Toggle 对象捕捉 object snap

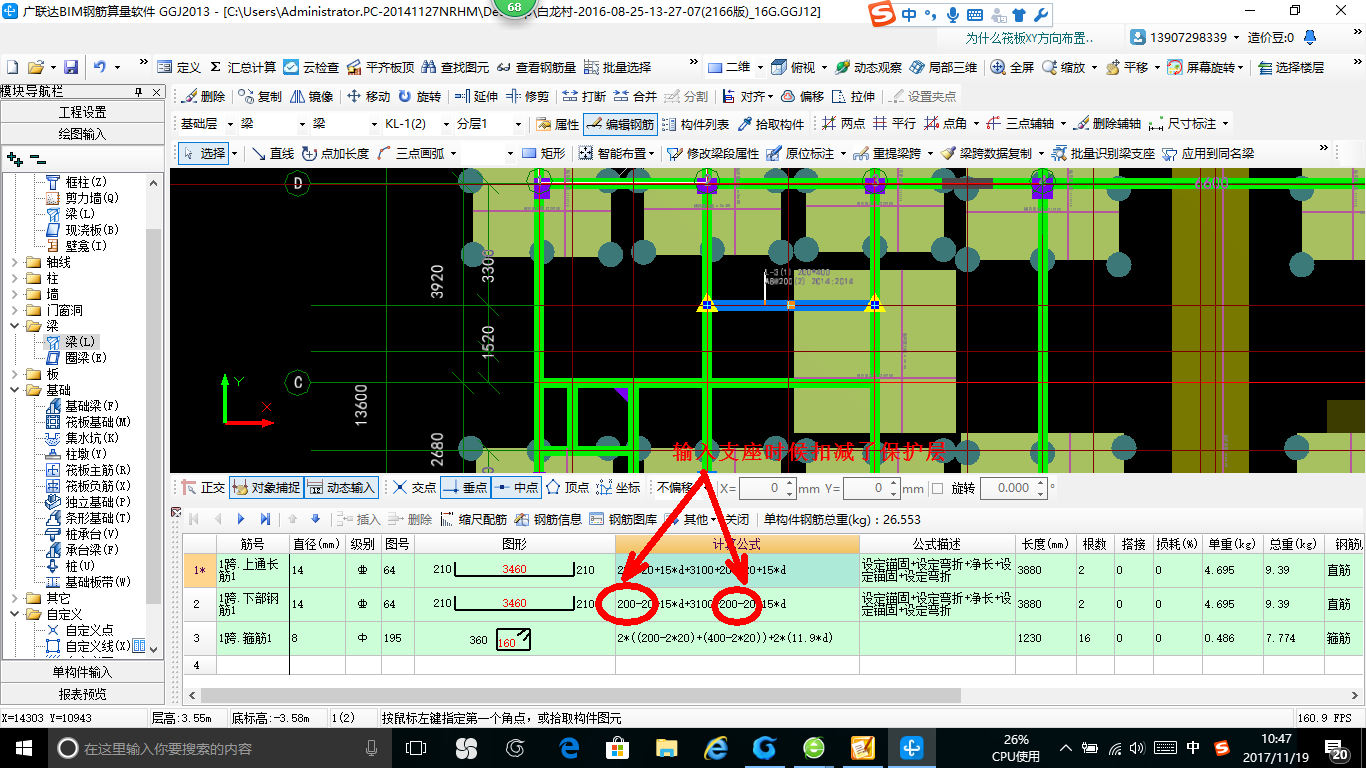coord(266,487)
